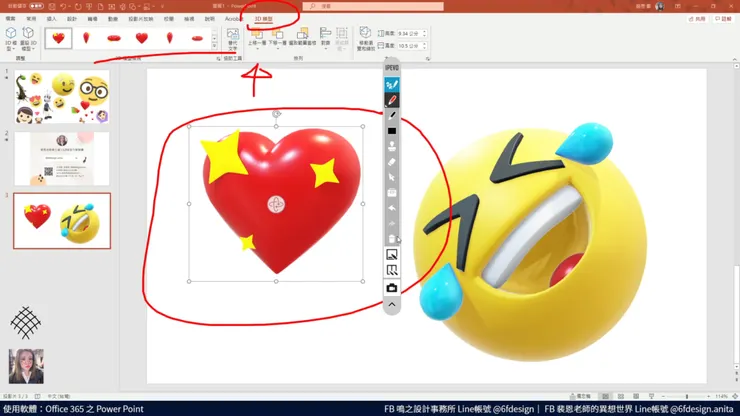Increase height with the stepper up arrow
This screenshot has height=416, width=740.
point(424,32)
